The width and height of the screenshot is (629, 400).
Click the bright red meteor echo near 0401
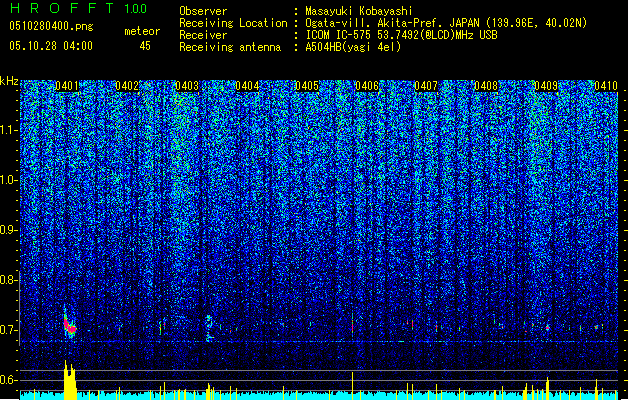click(x=69, y=325)
